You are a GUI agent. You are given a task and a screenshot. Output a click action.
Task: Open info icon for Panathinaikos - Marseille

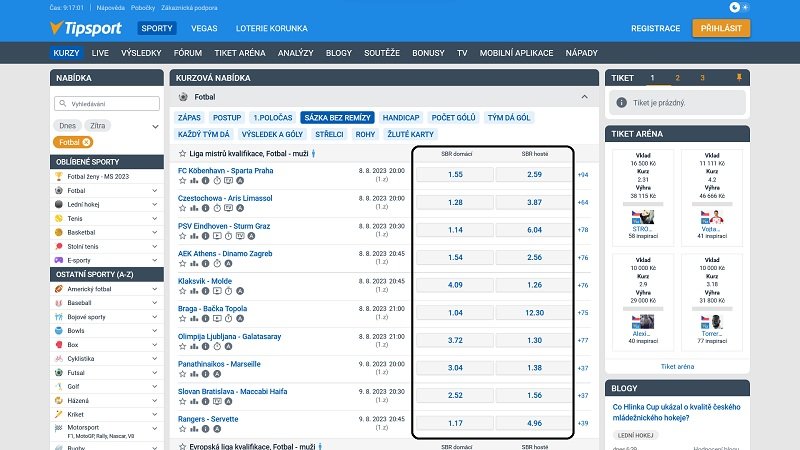click(205, 374)
